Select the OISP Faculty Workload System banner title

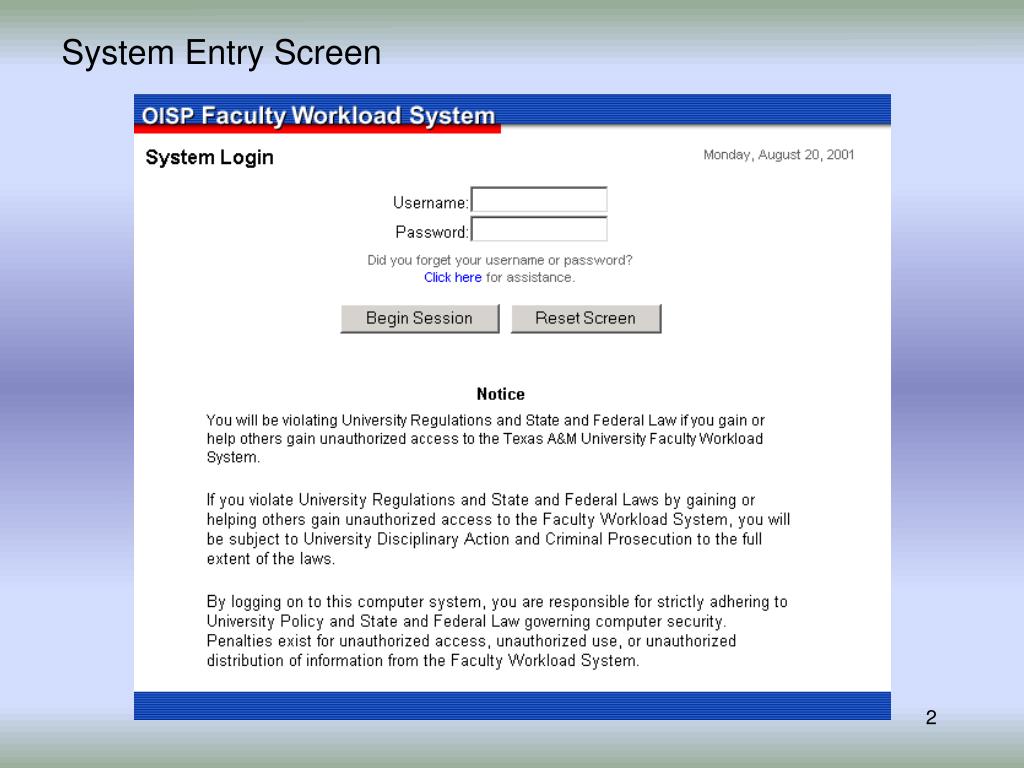[318, 116]
